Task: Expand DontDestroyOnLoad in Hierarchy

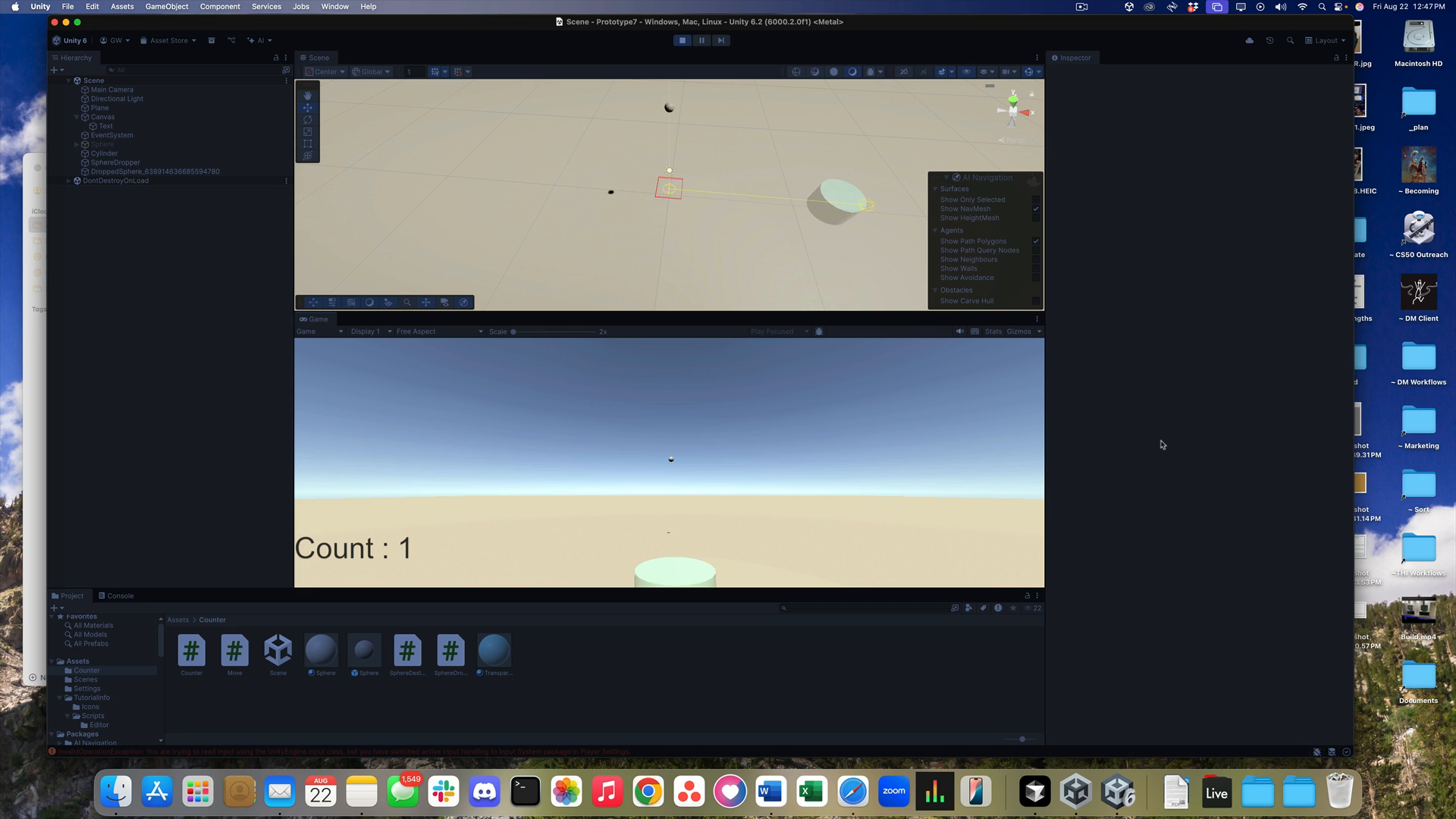Action: click(68, 180)
